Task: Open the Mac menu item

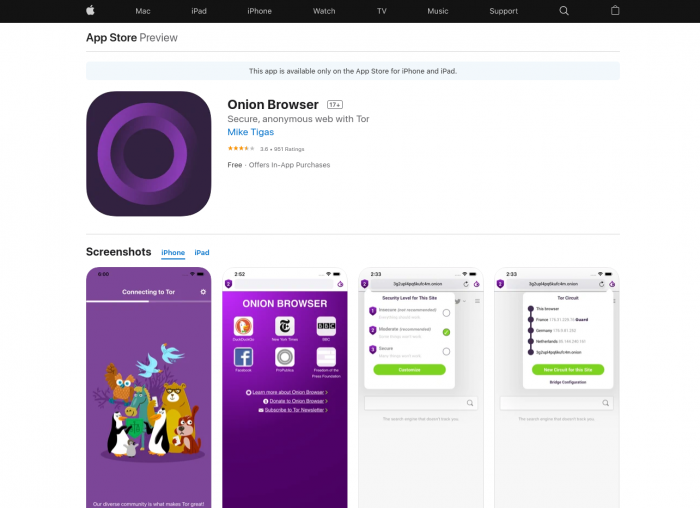Action: [143, 11]
